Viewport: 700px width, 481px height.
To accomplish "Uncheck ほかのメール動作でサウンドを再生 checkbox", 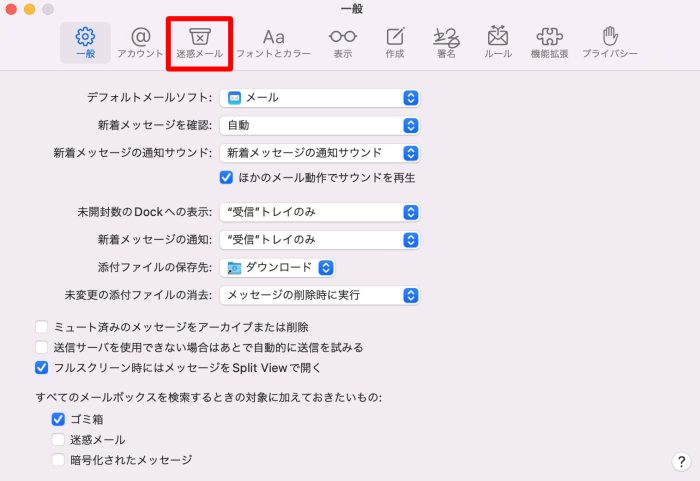I will (x=226, y=177).
